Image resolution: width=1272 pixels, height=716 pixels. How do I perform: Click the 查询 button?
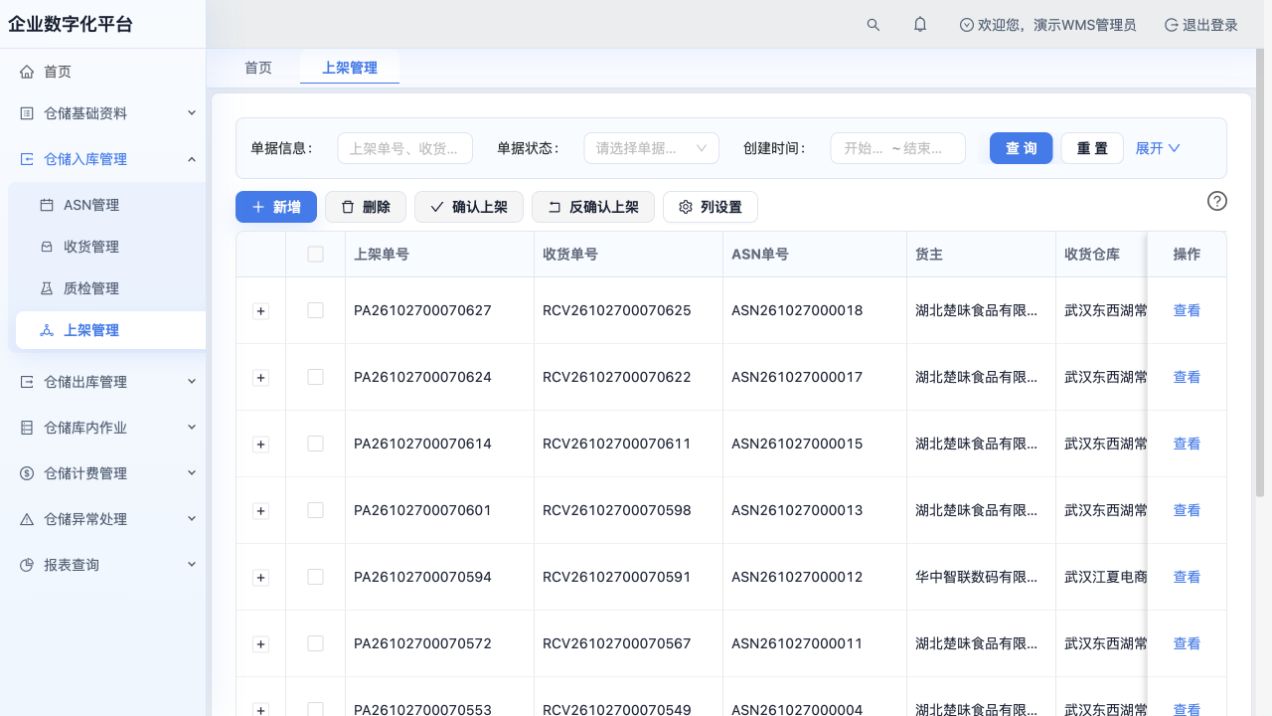[1021, 148]
